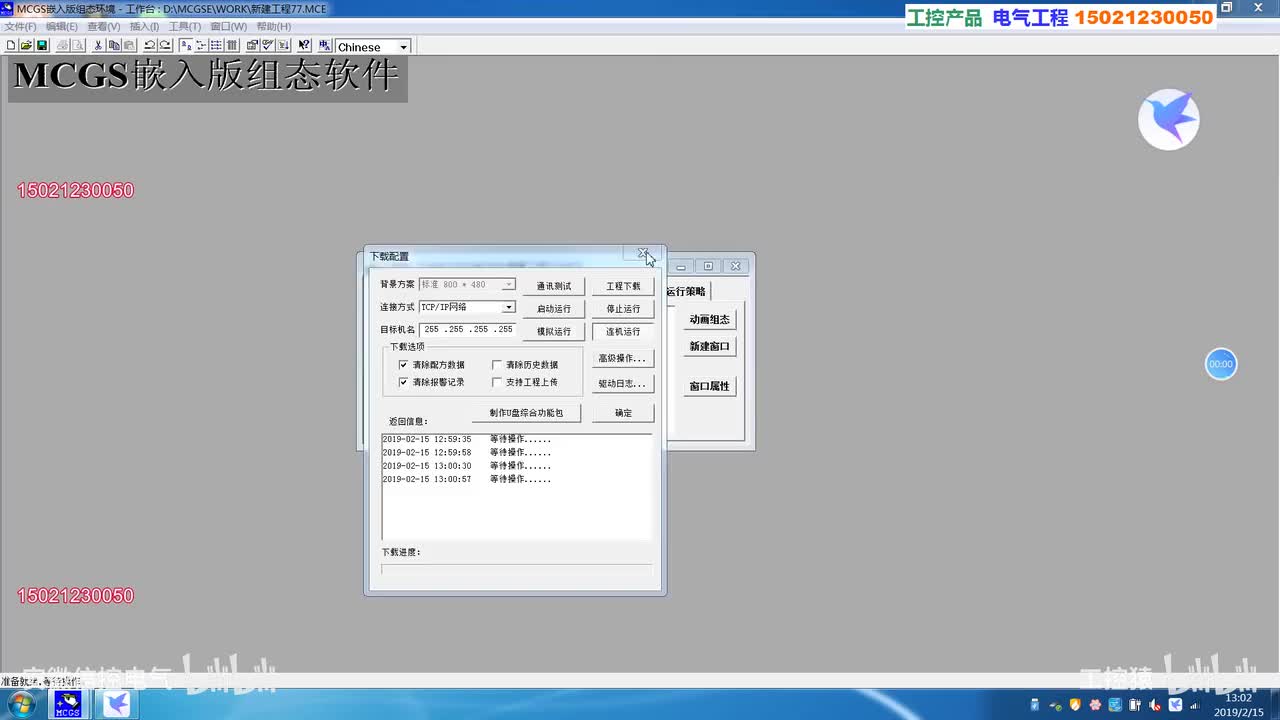Image resolution: width=1280 pixels, height=720 pixels.
Task: Close the 下载配置 dialog
Action: (x=643, y=254)
